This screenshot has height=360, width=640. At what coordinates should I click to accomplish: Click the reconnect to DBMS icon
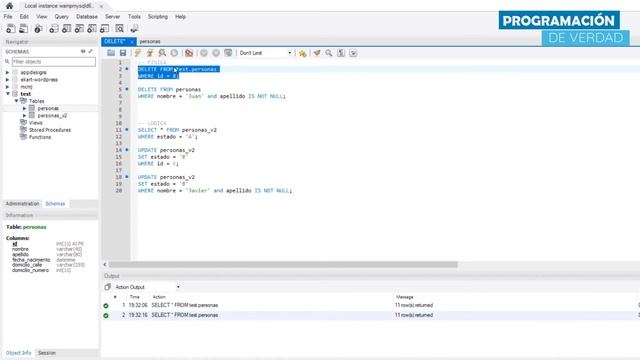click(x=134, y=29)
